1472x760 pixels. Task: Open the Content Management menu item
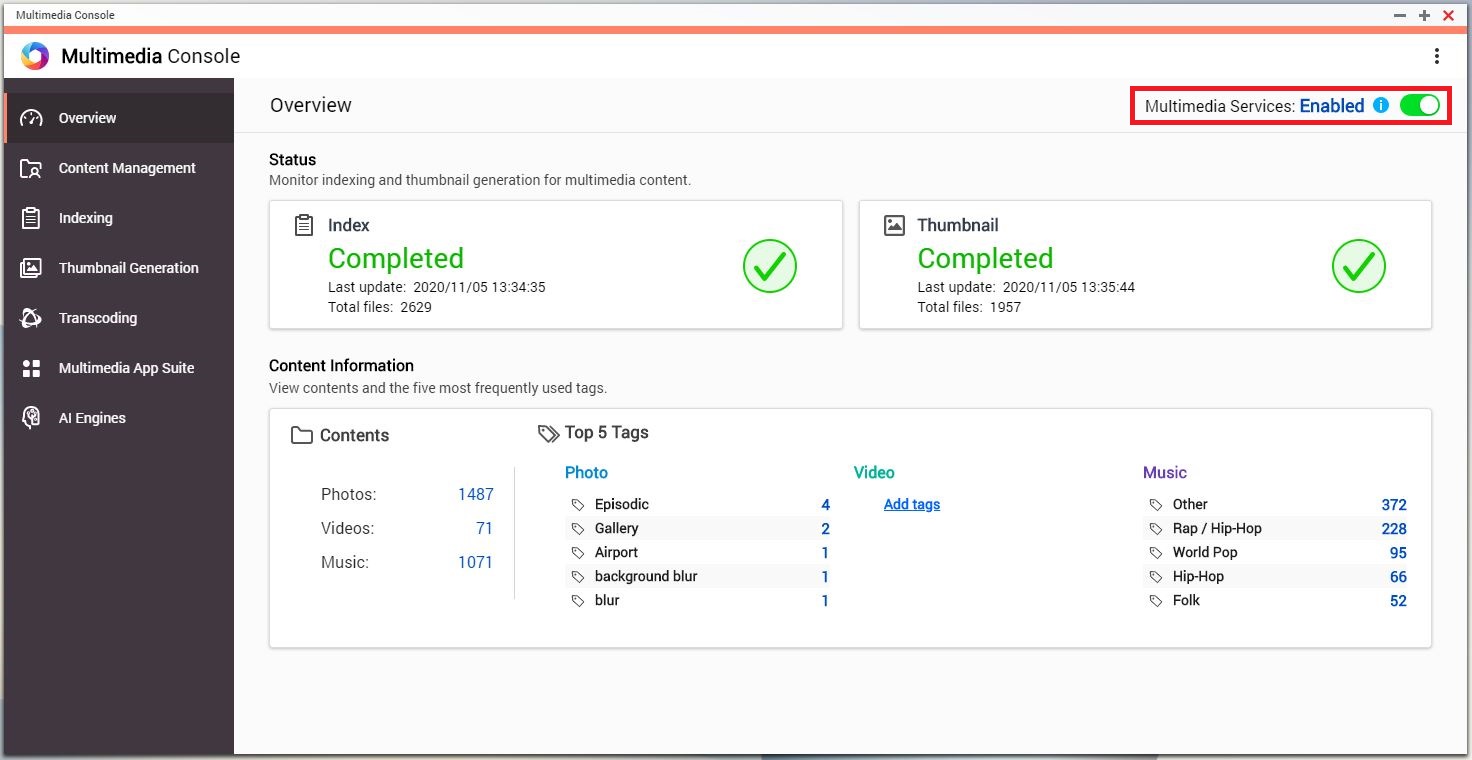click(x=127, y=168)
